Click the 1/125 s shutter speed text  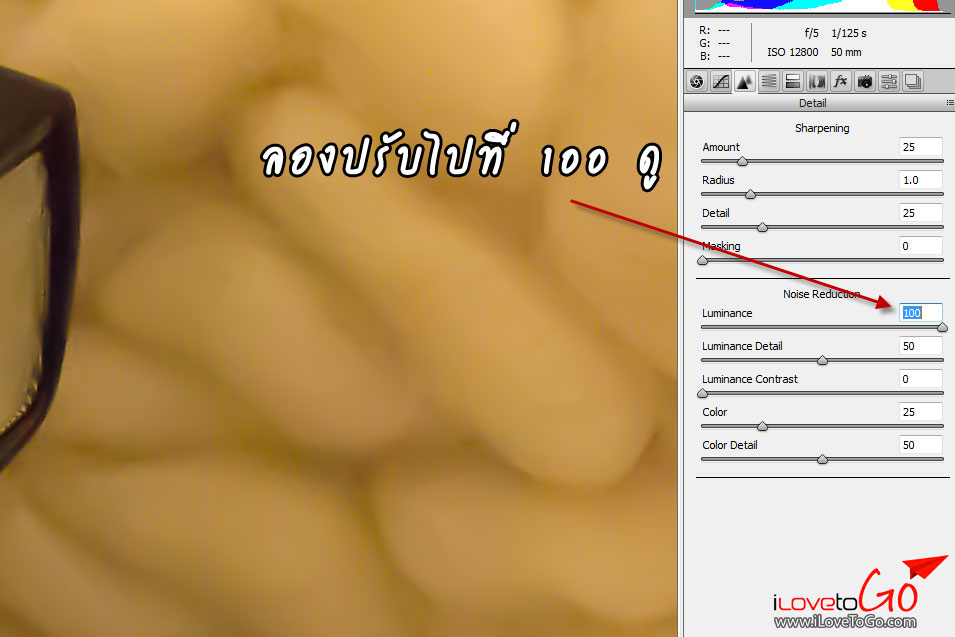(x=848, y=33)
